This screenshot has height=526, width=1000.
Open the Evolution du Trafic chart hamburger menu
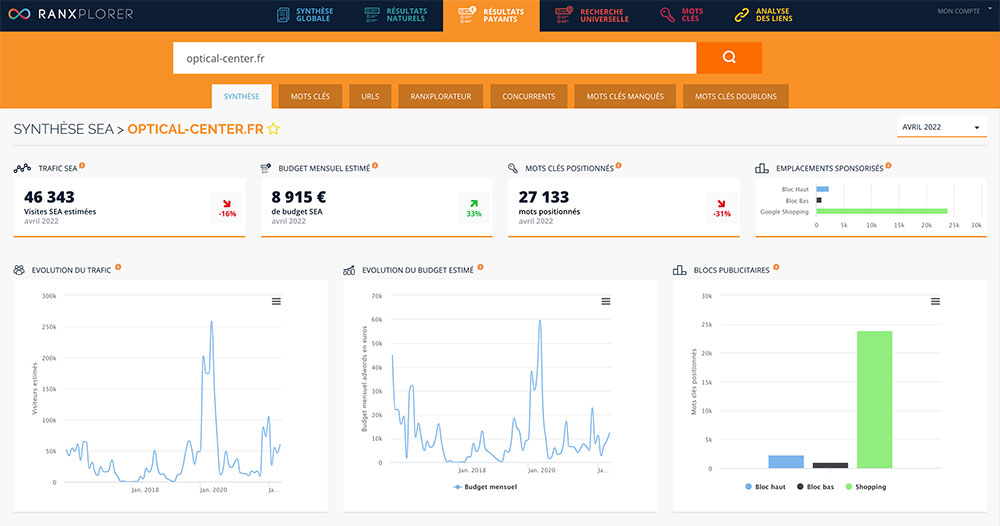[x=276, y=302]
